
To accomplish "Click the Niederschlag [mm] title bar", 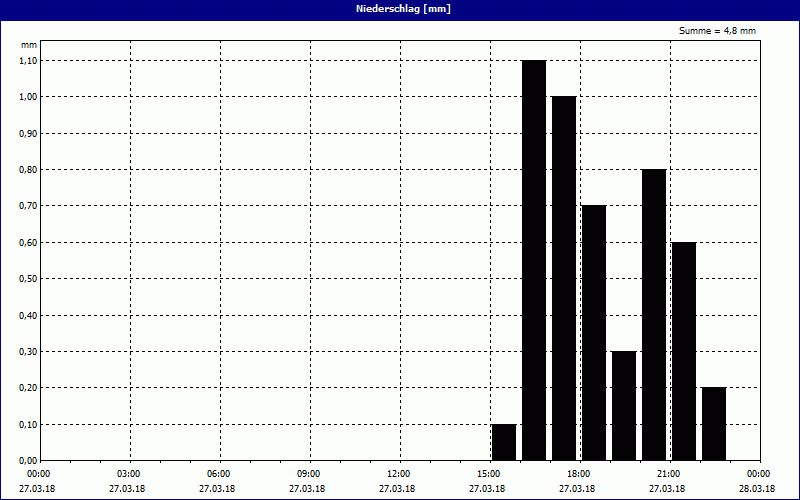I will click(x=400, y=9).
